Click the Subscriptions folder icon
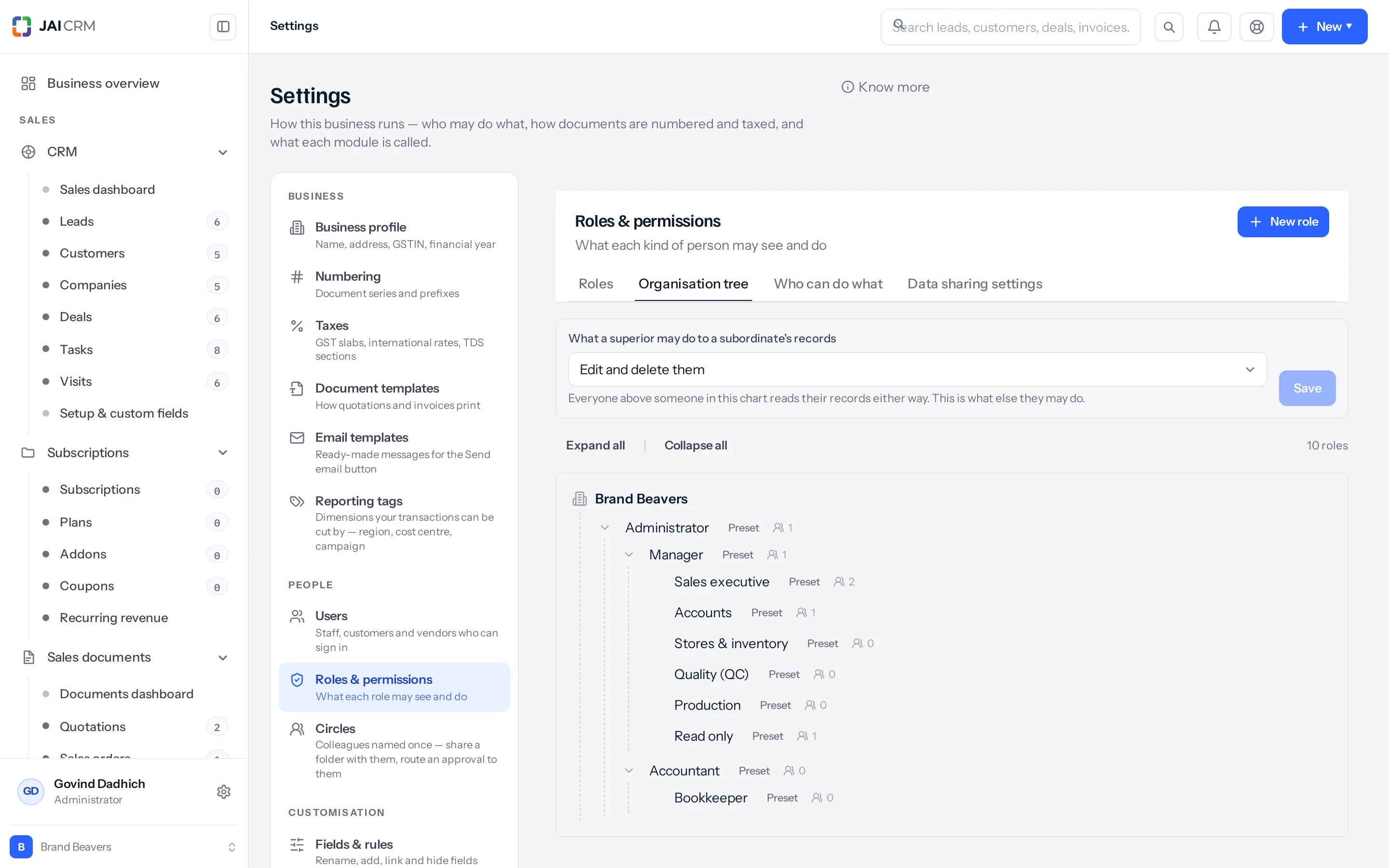 tap(28, 452)
